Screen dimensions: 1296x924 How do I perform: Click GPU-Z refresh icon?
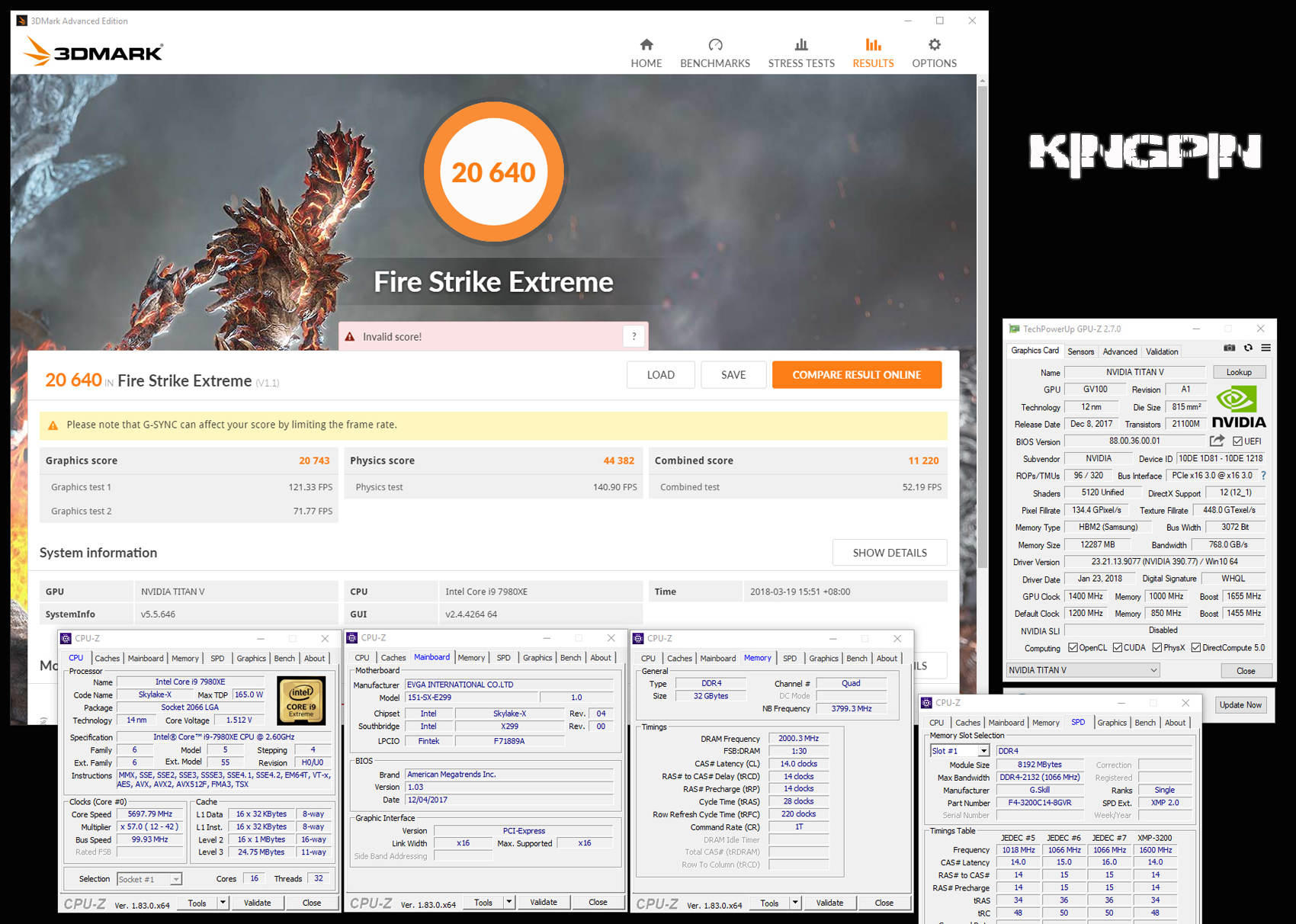pos(1248,348)
